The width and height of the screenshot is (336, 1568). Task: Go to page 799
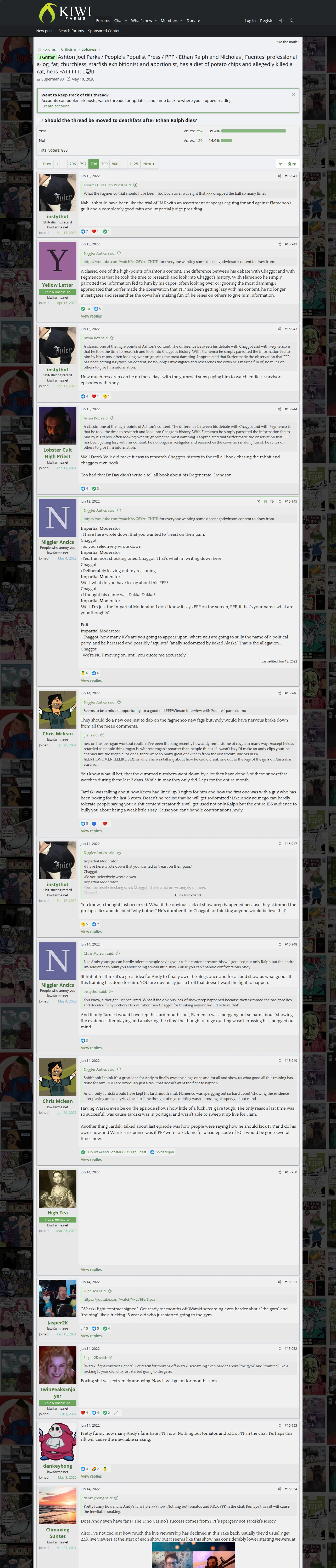104,164
